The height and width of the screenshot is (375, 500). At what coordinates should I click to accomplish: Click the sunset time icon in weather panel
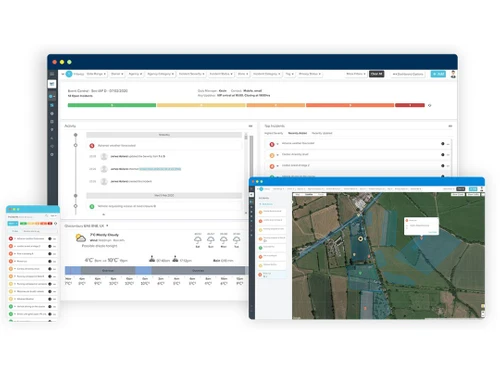[x=175, y=259]
